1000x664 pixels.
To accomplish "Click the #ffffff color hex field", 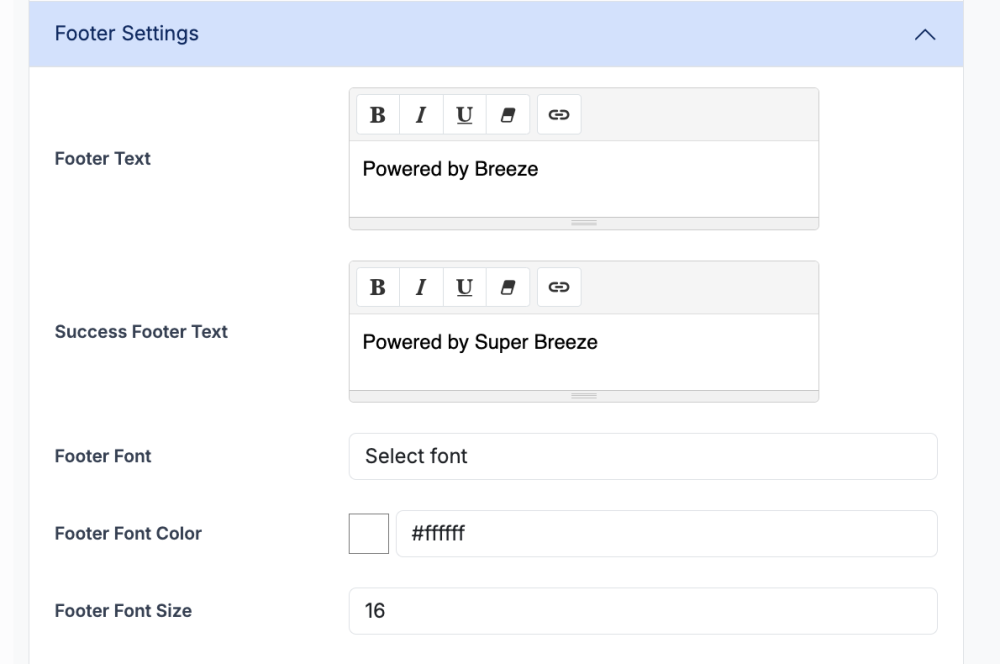I will coord(666,534).
